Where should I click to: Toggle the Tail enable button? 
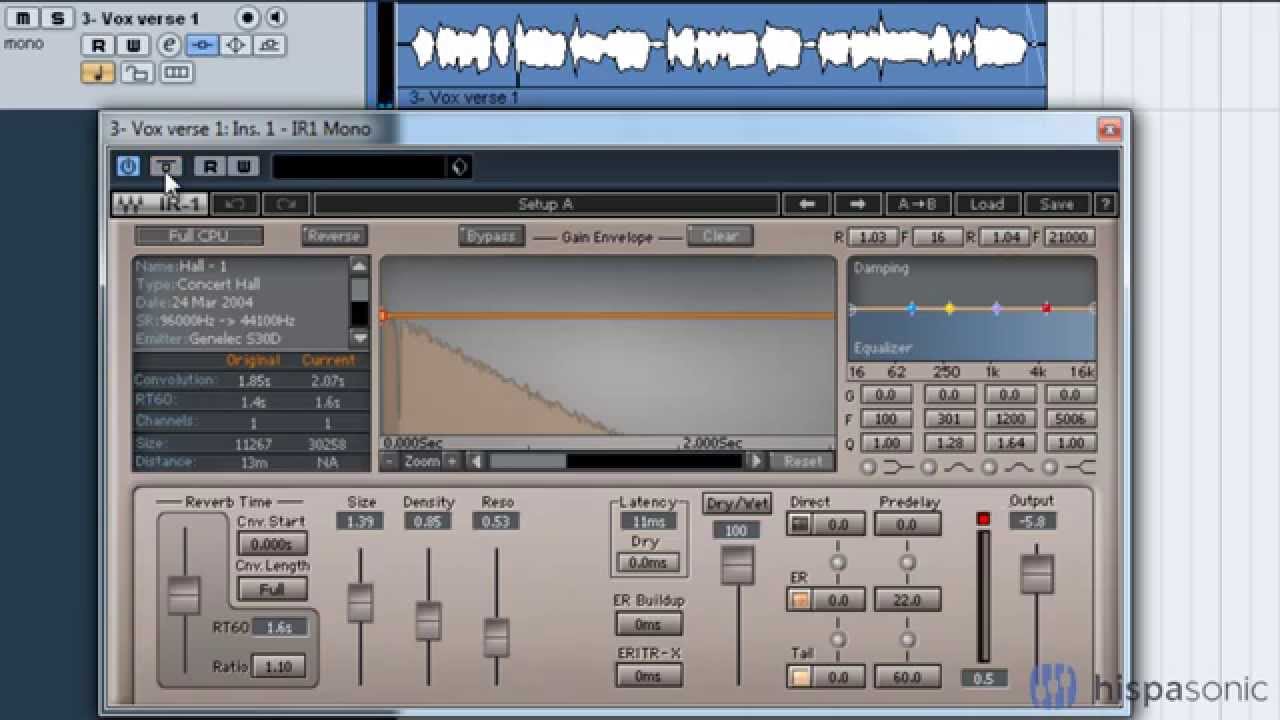tap(799, 677)
